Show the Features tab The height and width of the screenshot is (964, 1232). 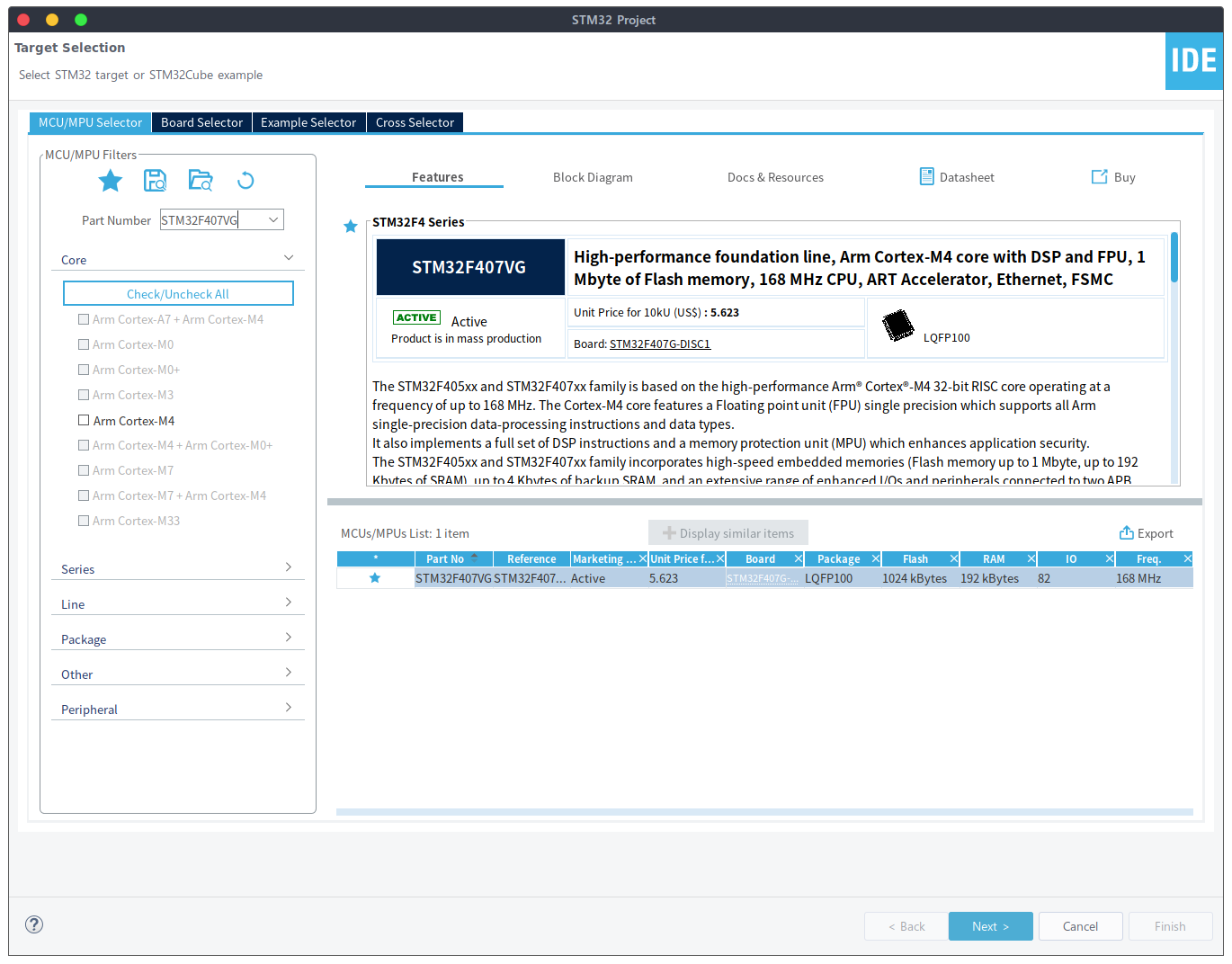tap(438, 177)
